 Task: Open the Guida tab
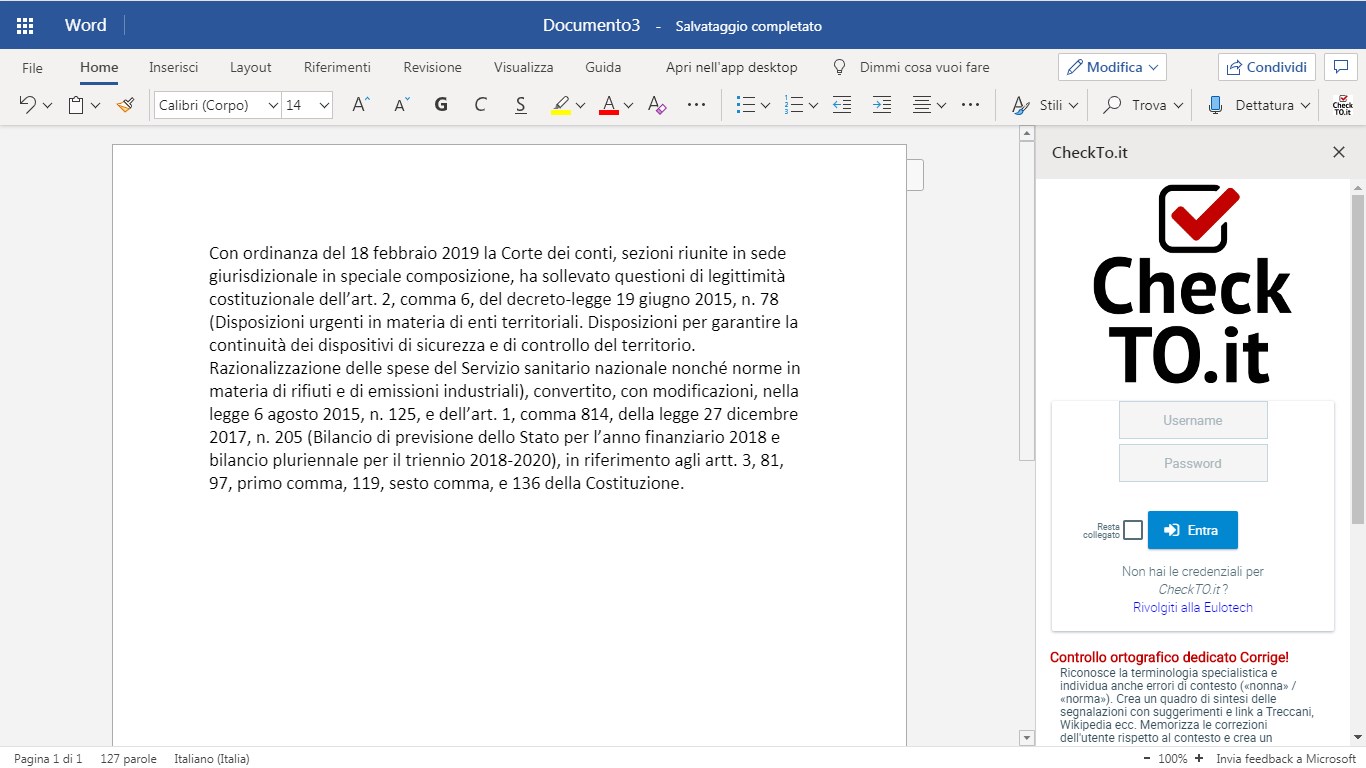(603, 67)
